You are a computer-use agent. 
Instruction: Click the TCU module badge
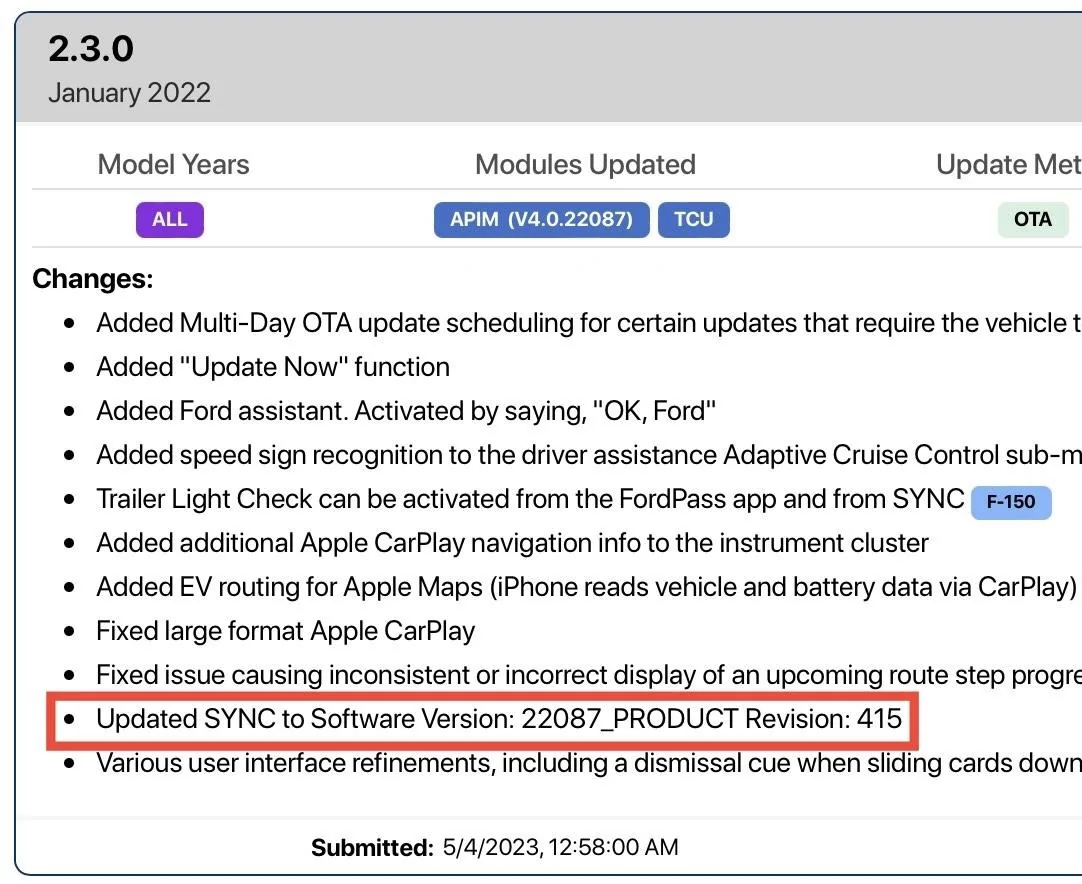click(x=693, y=220)
